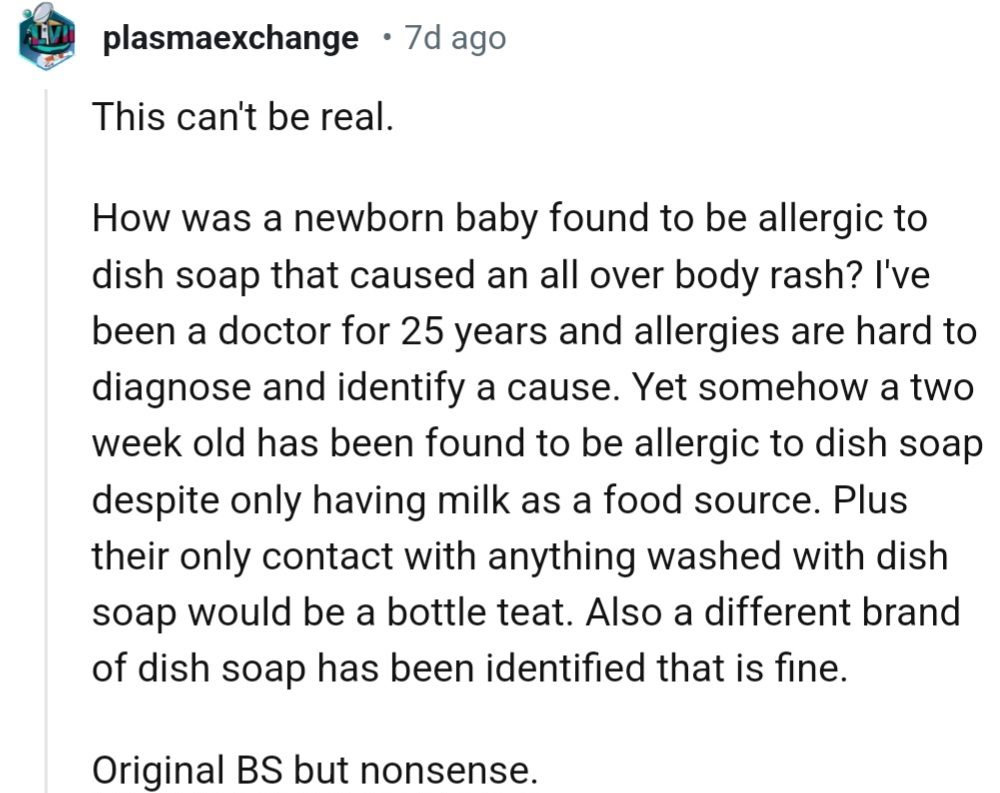Collapse the comment using the vertical thread line
This screenshot has height=793, width=1000.
pos(47,440)
